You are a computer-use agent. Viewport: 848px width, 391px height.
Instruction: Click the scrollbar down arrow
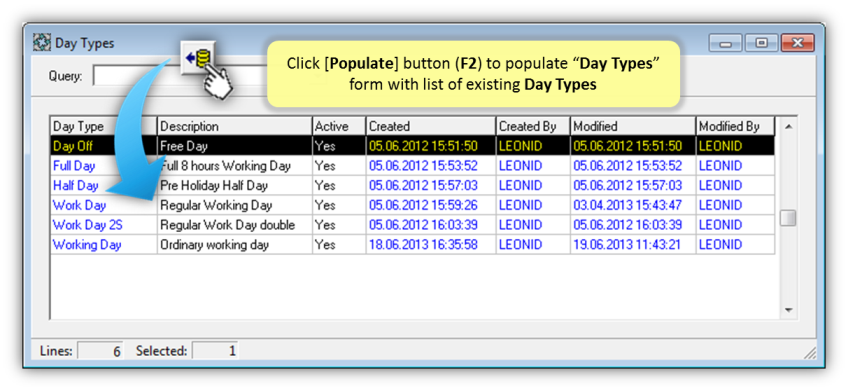(x=788, y=310)
